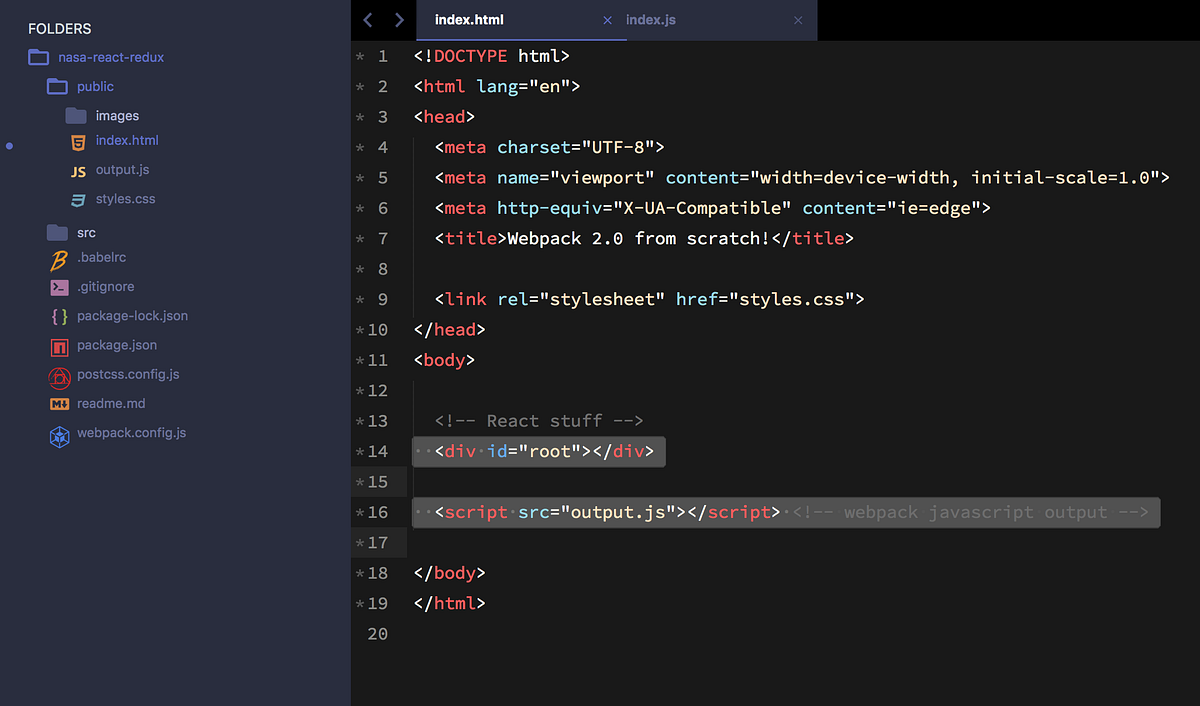Click the webpack javascript output comment

(x=971, y=512)
